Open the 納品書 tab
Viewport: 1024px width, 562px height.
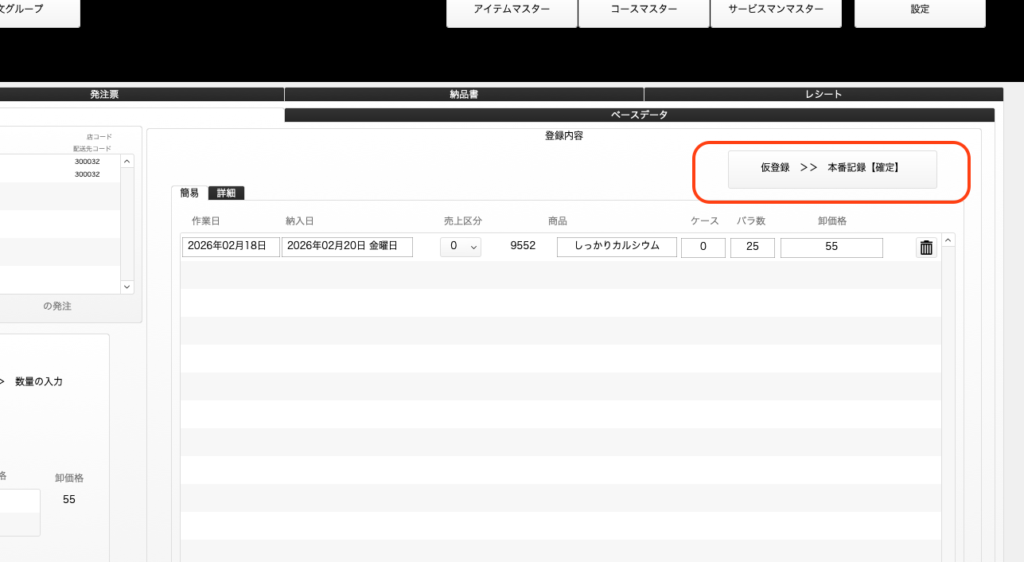pyautogui.click(x=463, y=94)
